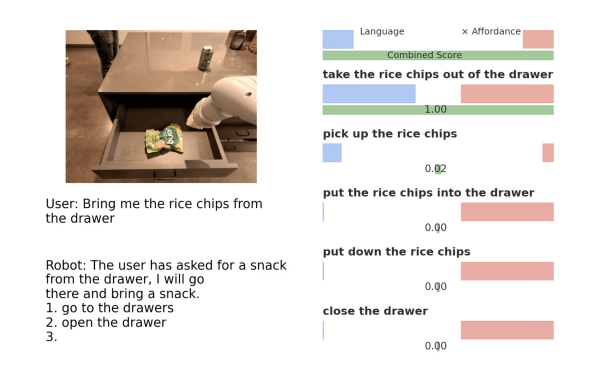Select 'pick up the rice chips' heading
596x392 pixels.
[x=390, y=134]
